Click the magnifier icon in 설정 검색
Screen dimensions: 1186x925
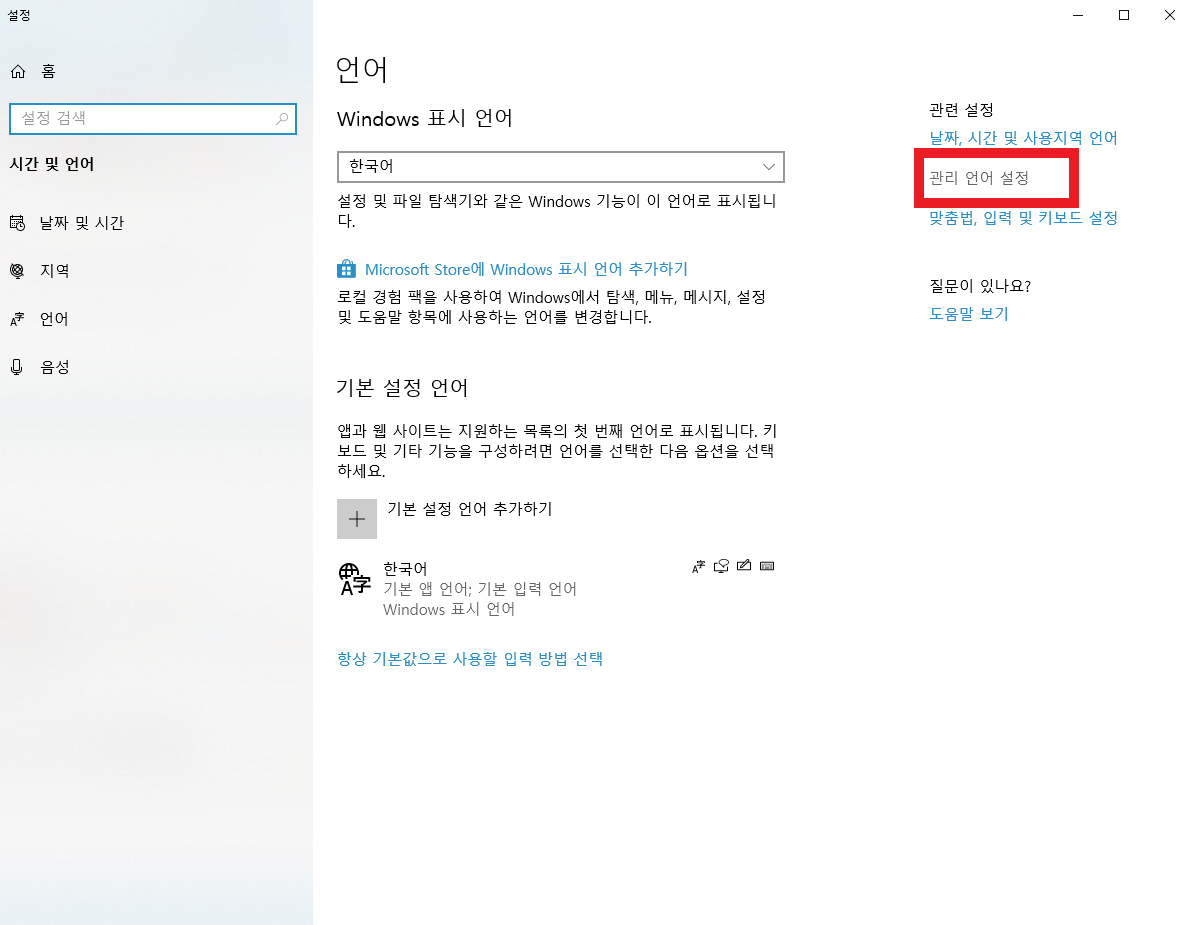tap(281, 119)
